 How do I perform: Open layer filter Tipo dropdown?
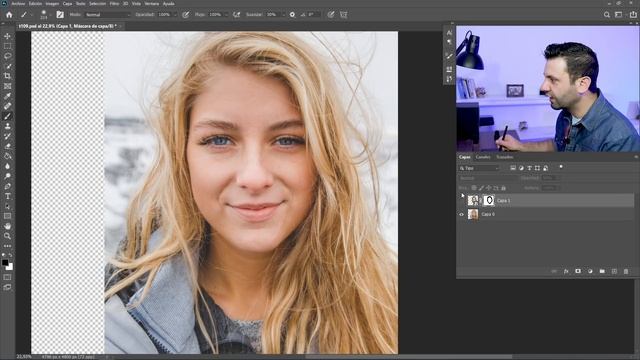click(x=479, y=168)
